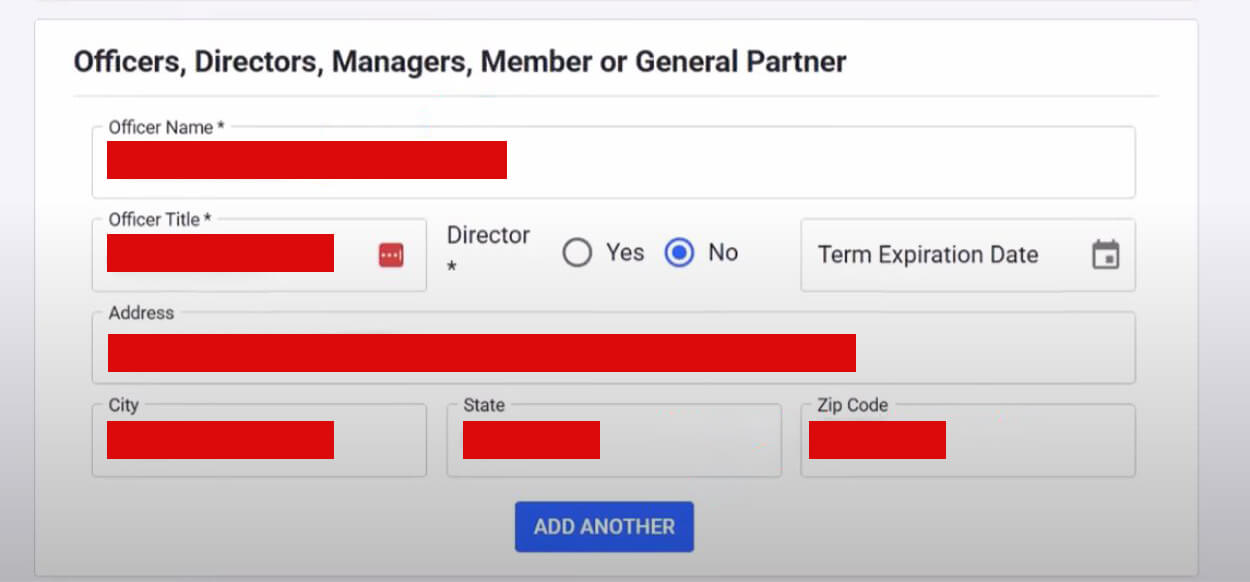Select Yes for the Director question

coord(578,253)
